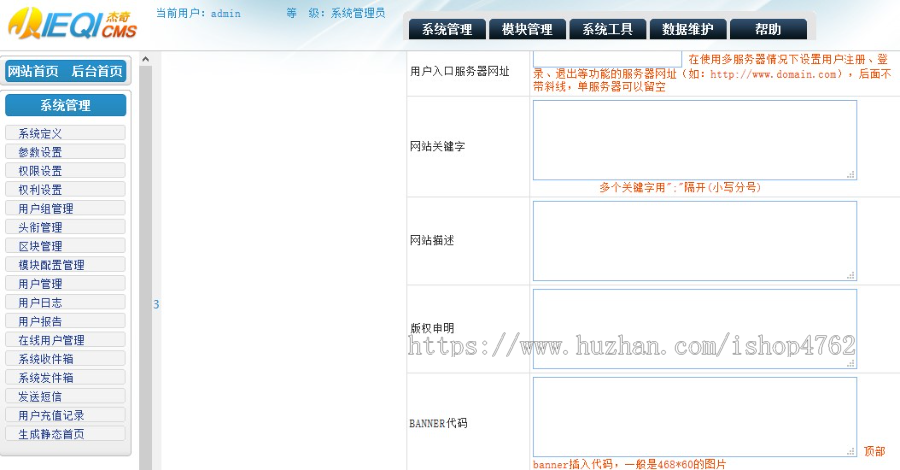The image size is (900, 470).
Task: Go to 后台首页 link
Action: (97, 71)
